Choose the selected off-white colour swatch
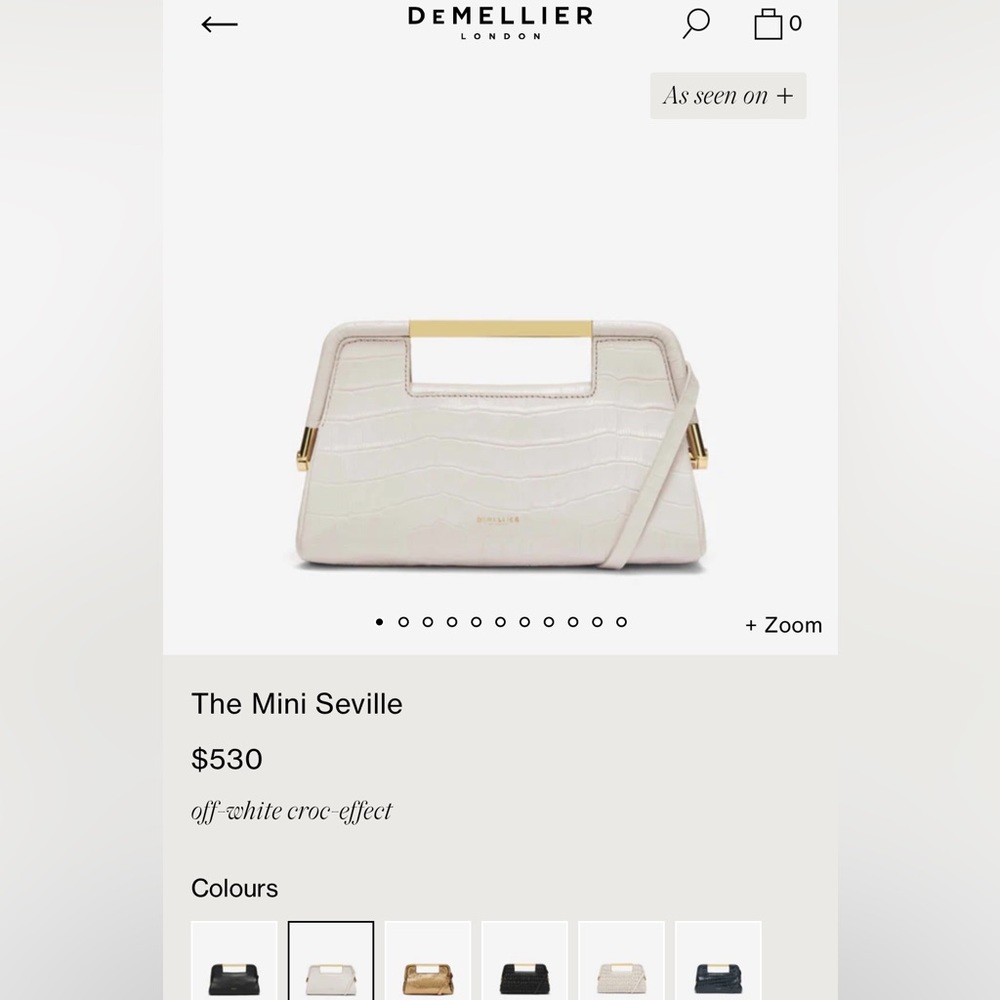This screenshot has width=1000, height=1000. [x=331, y=960]
